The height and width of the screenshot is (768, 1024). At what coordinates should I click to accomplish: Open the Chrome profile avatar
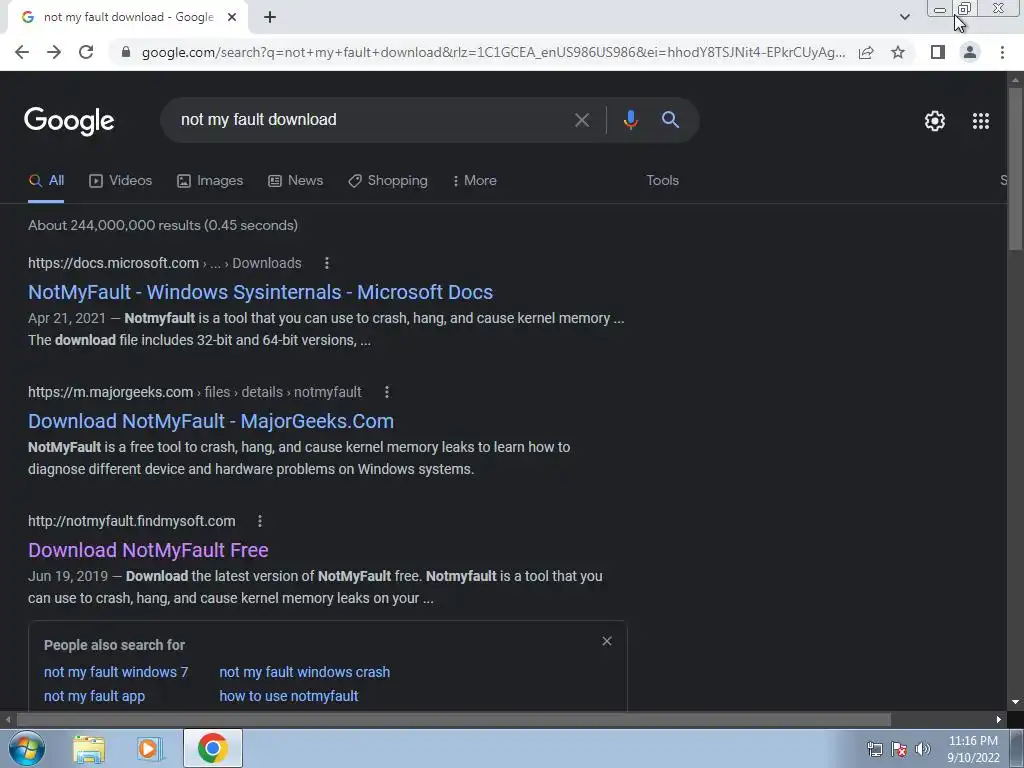pyautogui.click(x=970, y=52)
